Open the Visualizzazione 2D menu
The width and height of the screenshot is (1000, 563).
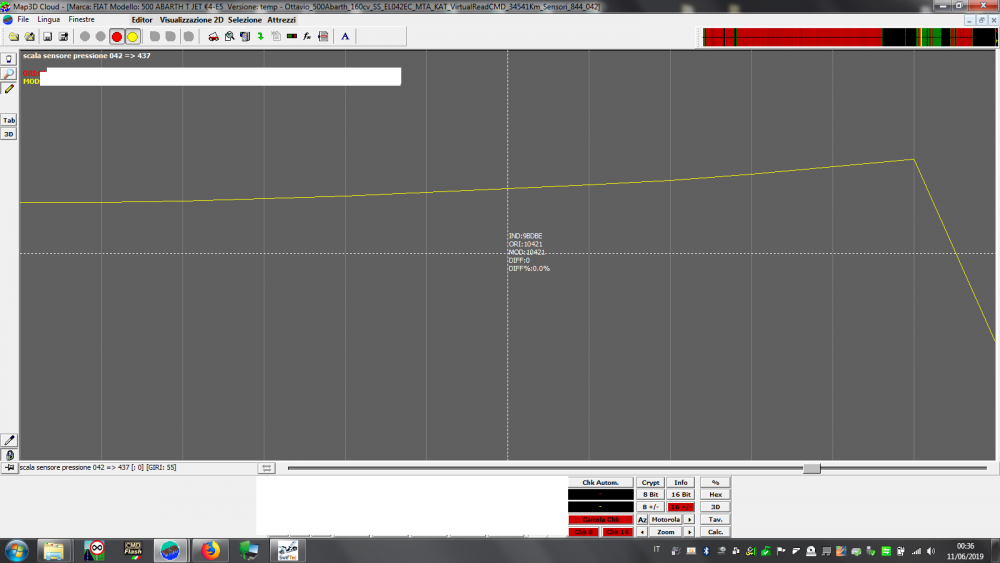coord(191,20)
